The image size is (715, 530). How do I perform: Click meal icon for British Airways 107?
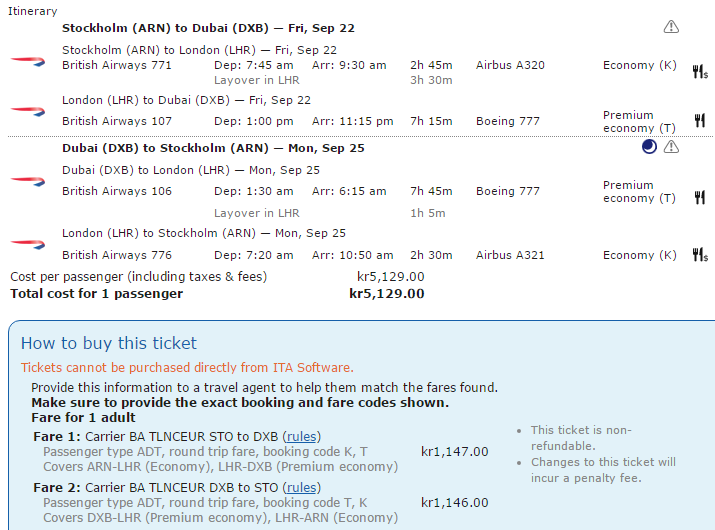[x=700, y=121]
